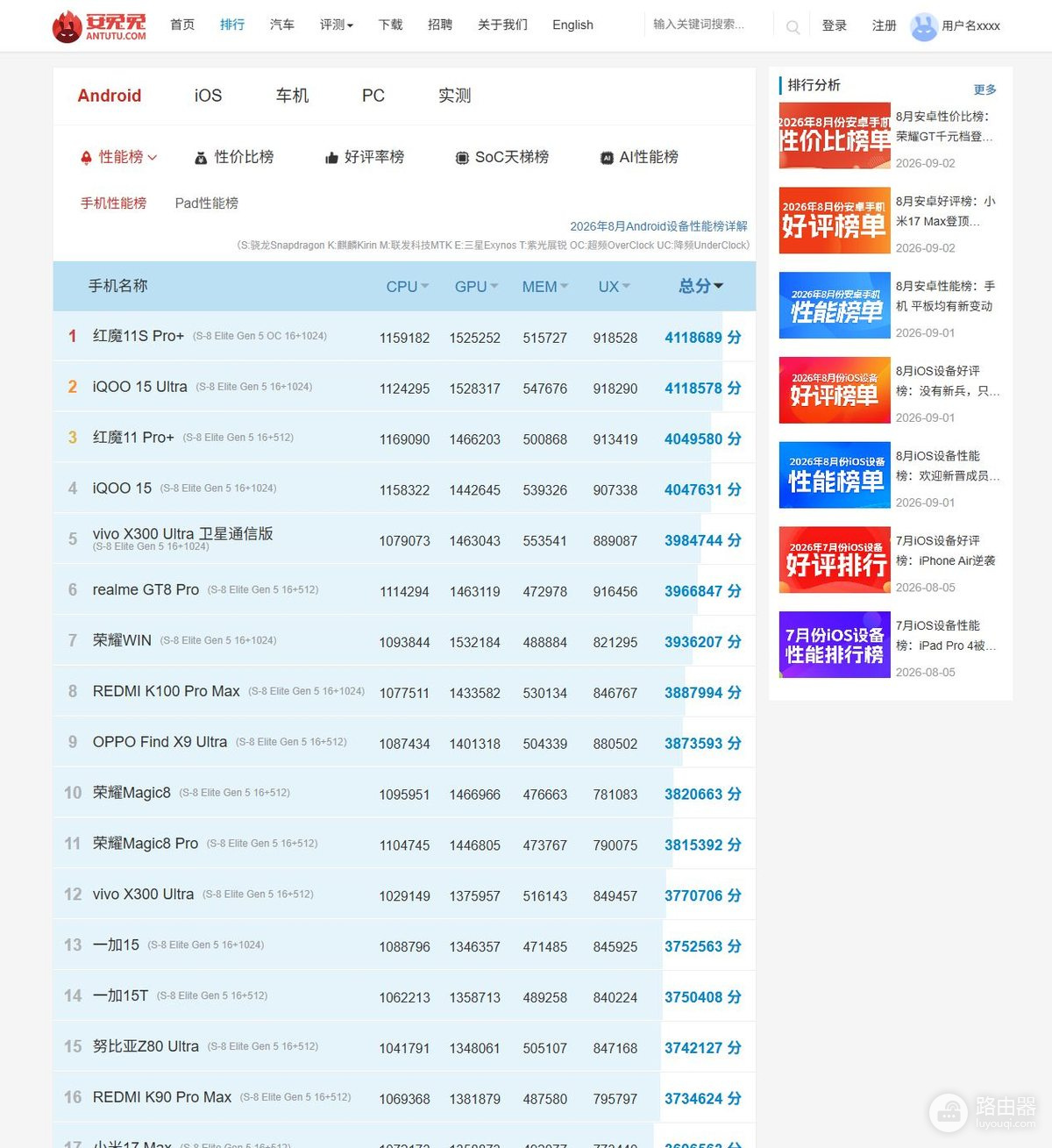Click 荣耀WIN row name
This screenshot has width=1052, height=1148.
tap(122, 641)
